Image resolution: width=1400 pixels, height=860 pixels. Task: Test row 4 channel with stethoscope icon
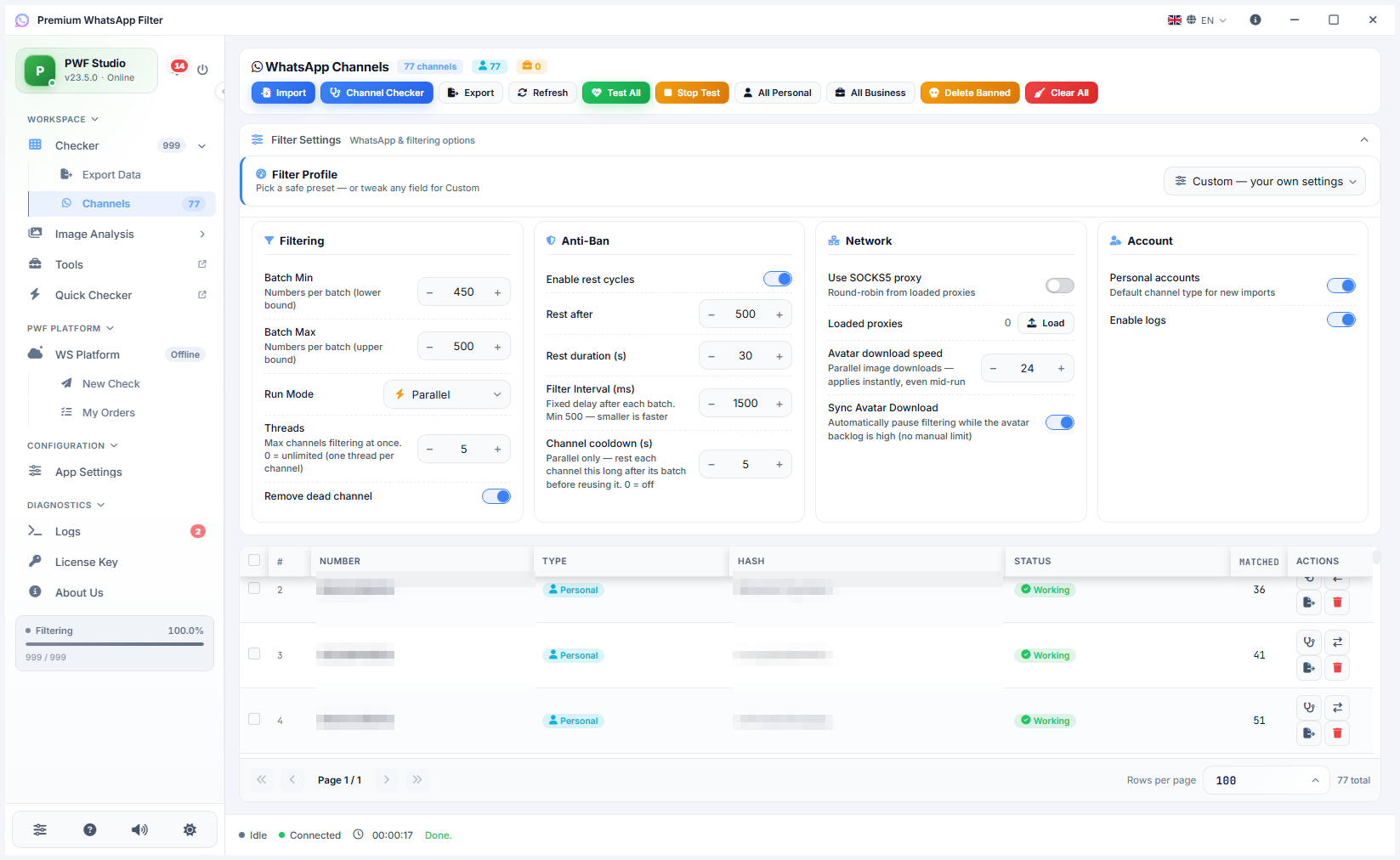pos(1309,707)
